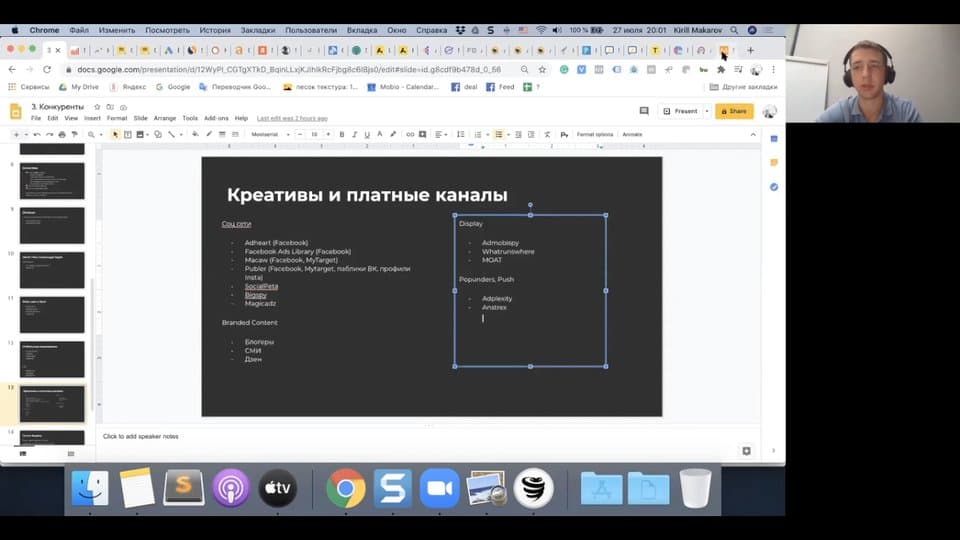Open the fill color picker
Image resolution: width=960 pixels, height=540 pixels.
(x=195, y=135)
